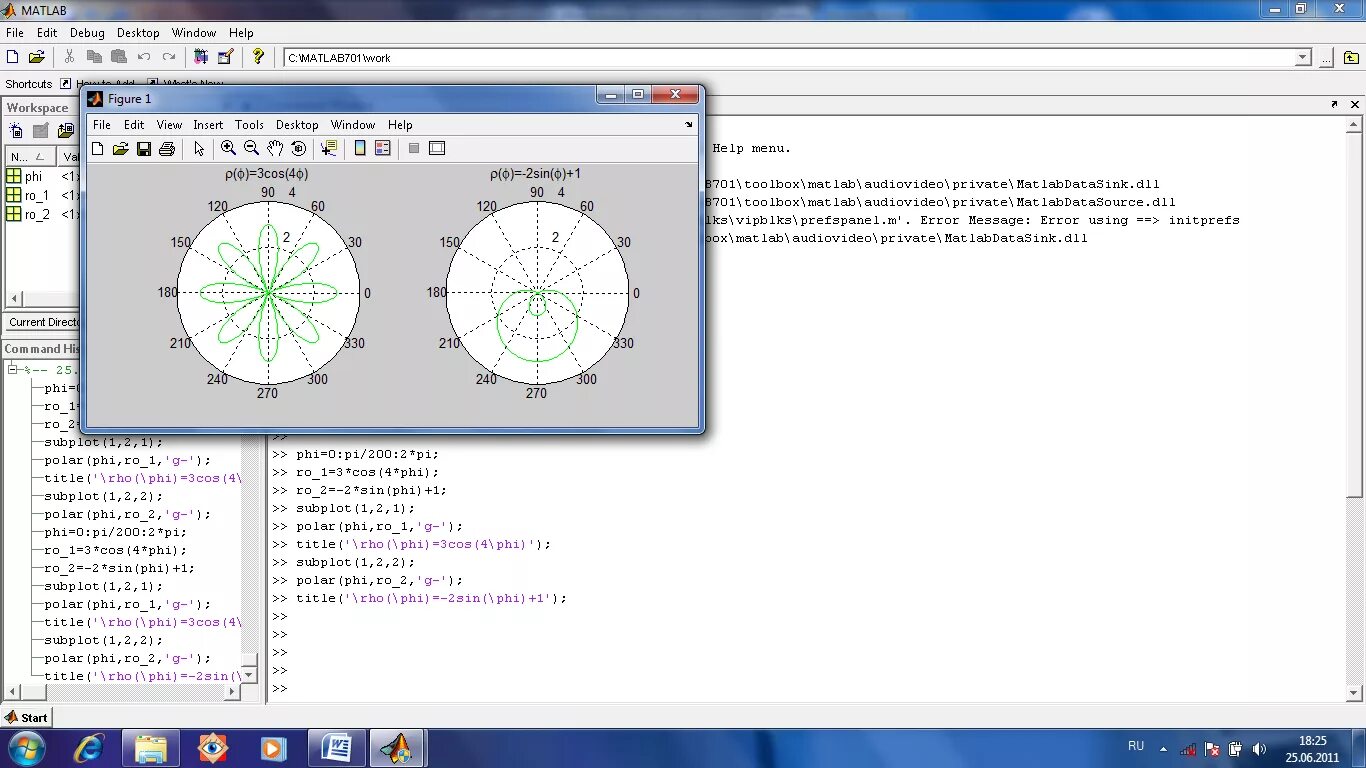The height and width of the screenshot is (768, 1366).
Task: Click the right polar plot -2sin(φ)+1
Action: coord(537,293)
